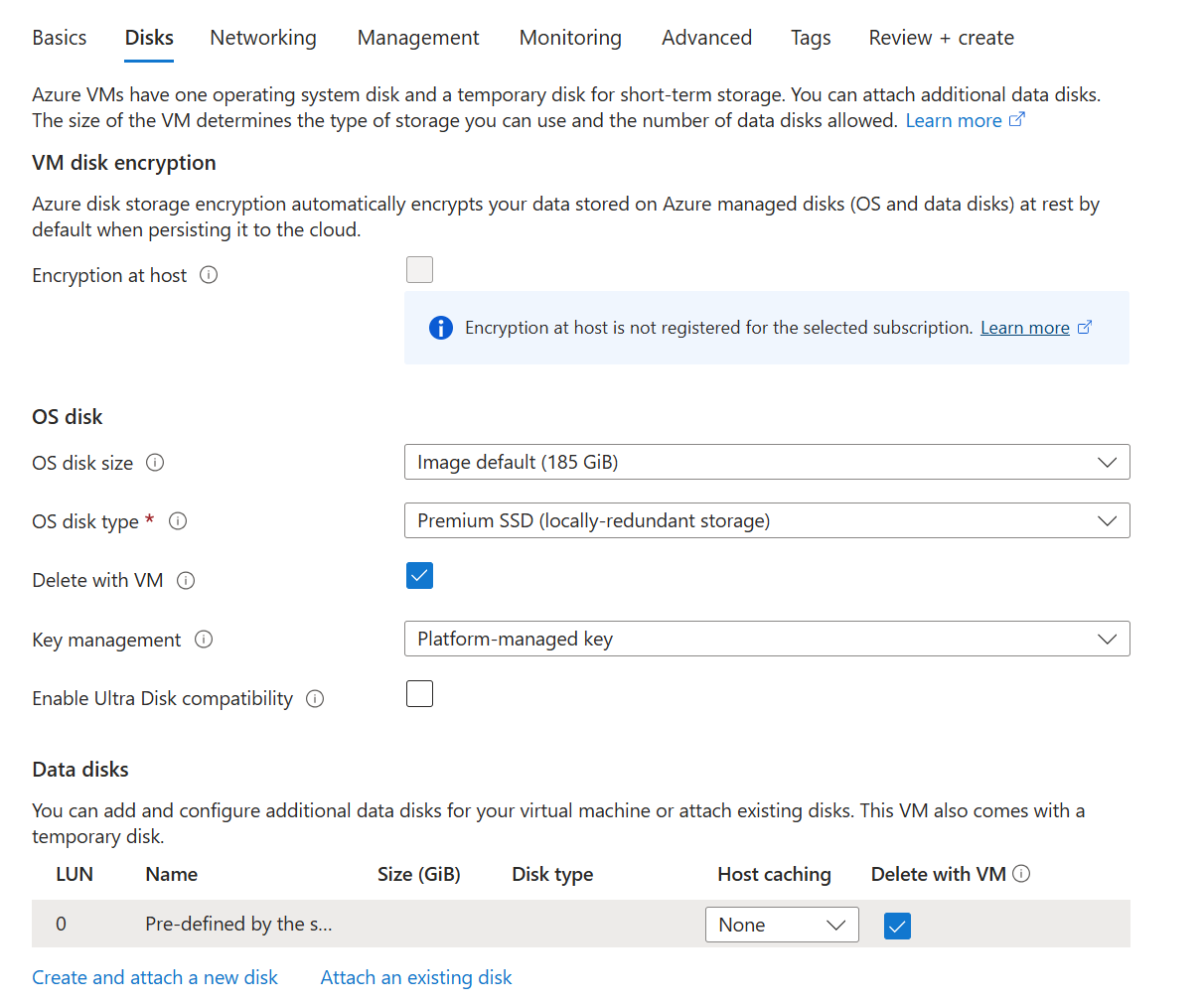Uncheck Delete with VM for the OS disk

[x=419, y=575]
